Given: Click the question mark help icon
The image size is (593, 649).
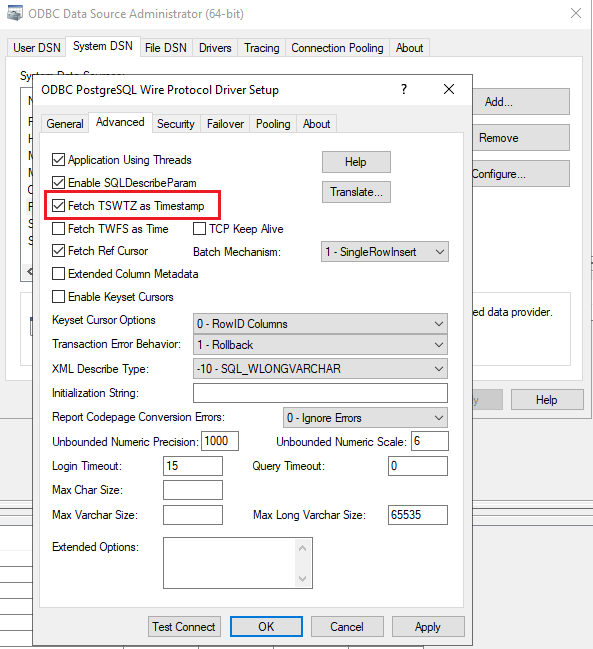Looking at the screenshot, I should point(404,89).
